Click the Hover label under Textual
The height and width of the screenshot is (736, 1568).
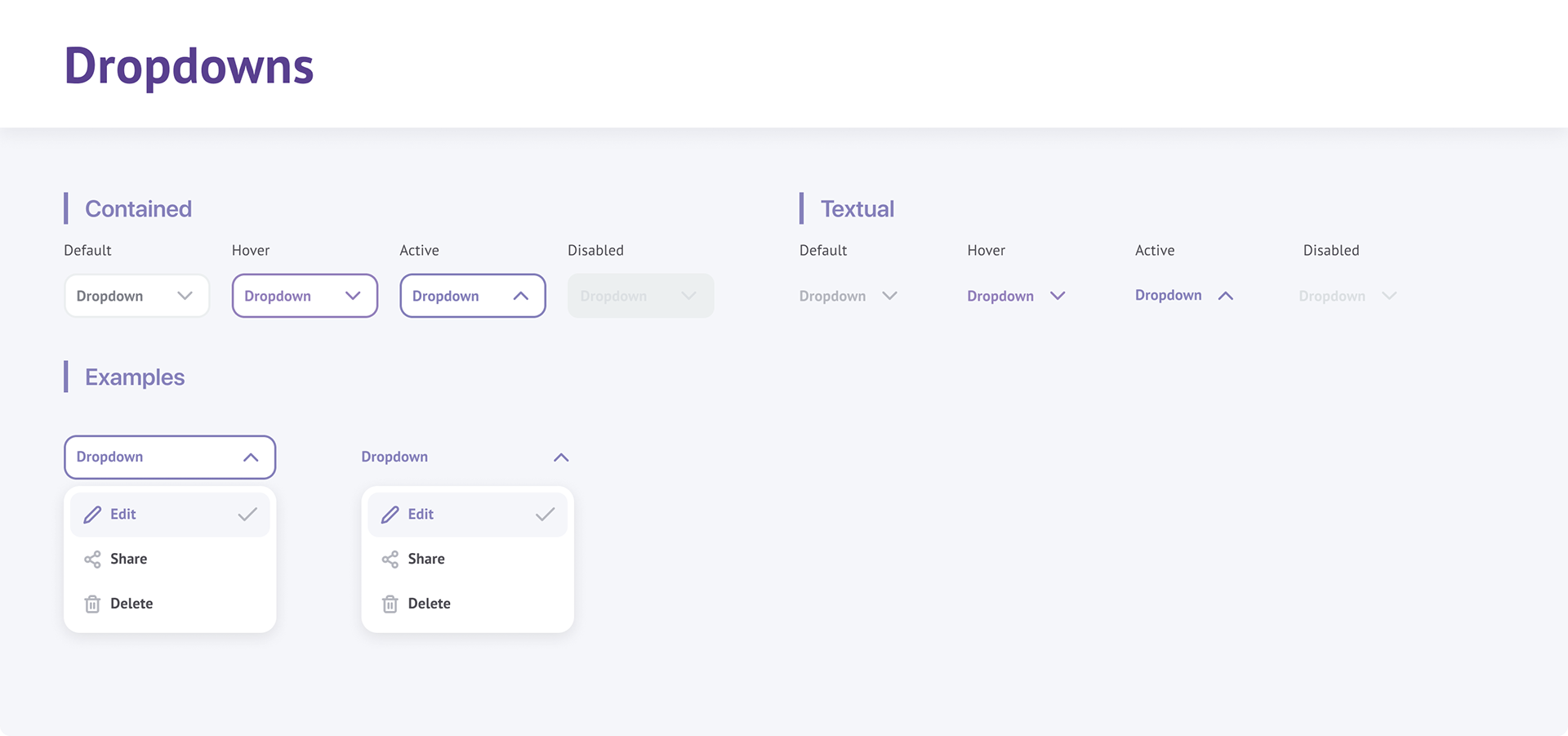tap(987, 251)
